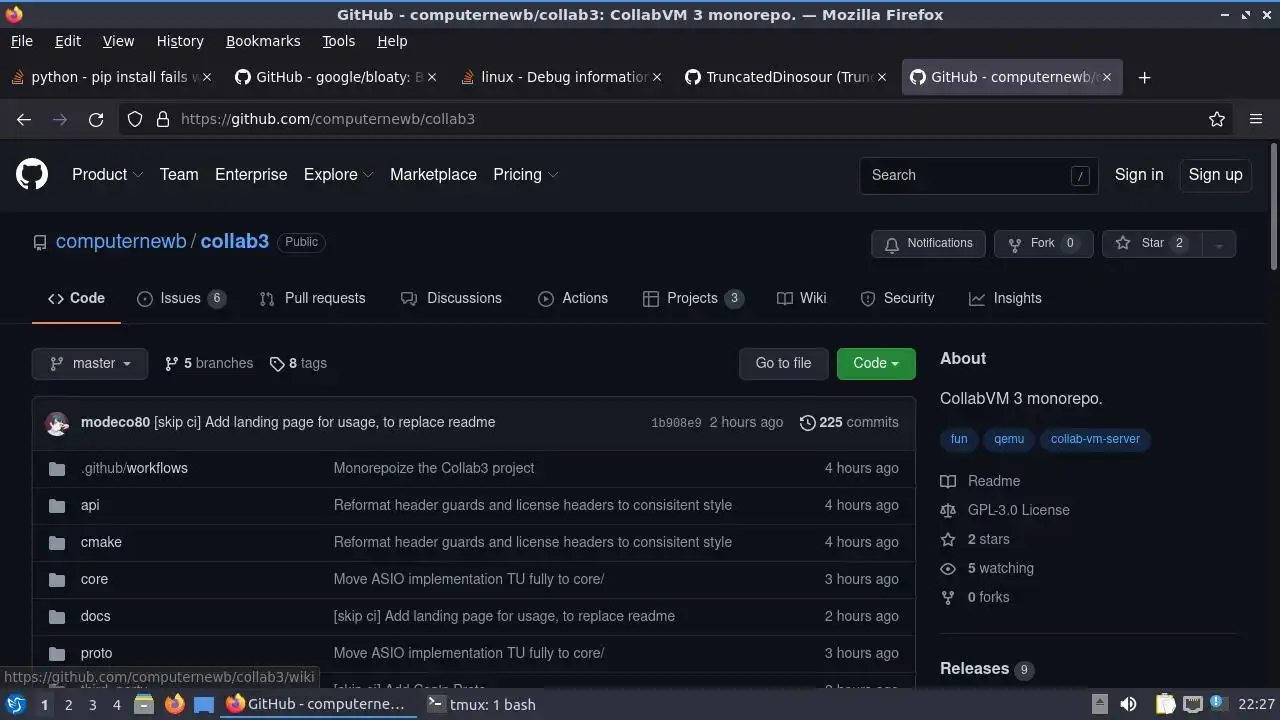Switch to the Issues tab
Screen dimensions: 1280x720
[x=181, y=298]
